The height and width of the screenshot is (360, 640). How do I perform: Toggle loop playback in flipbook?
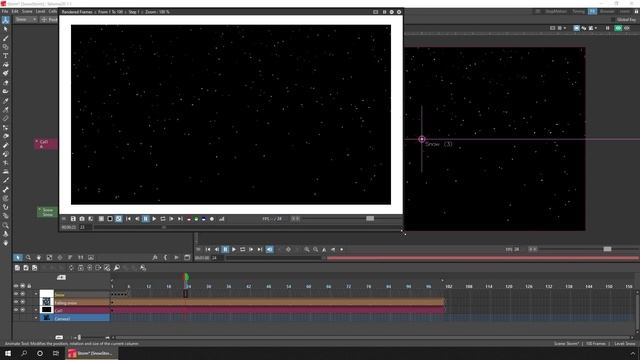(x=163, y=219)
